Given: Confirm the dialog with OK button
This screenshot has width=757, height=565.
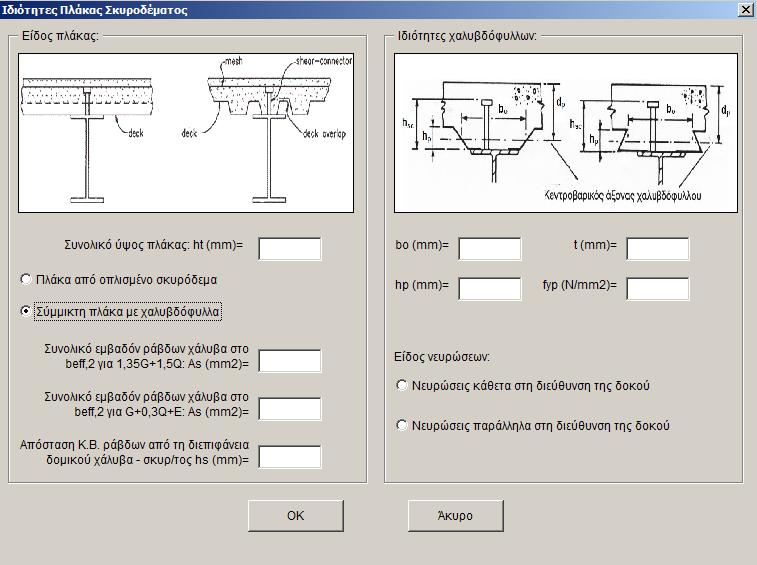Looking at the screenshot, I should click(x=296, y=516).
